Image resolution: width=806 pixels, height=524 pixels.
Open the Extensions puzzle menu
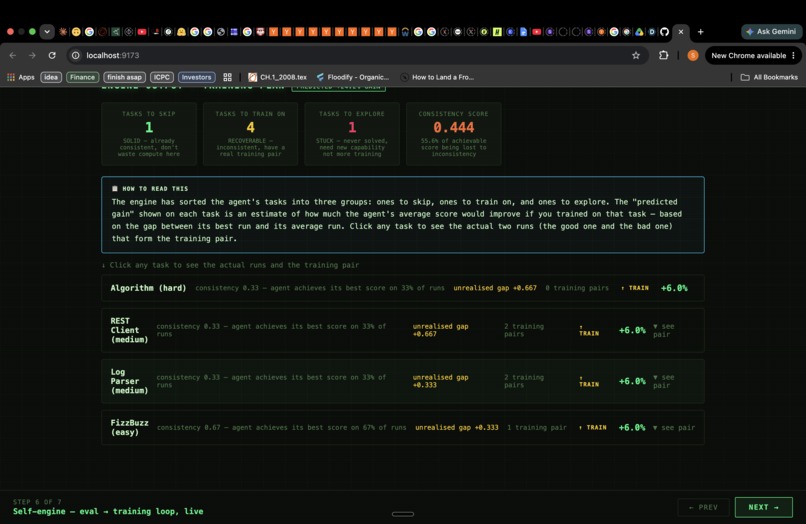[x=664, y=56]
